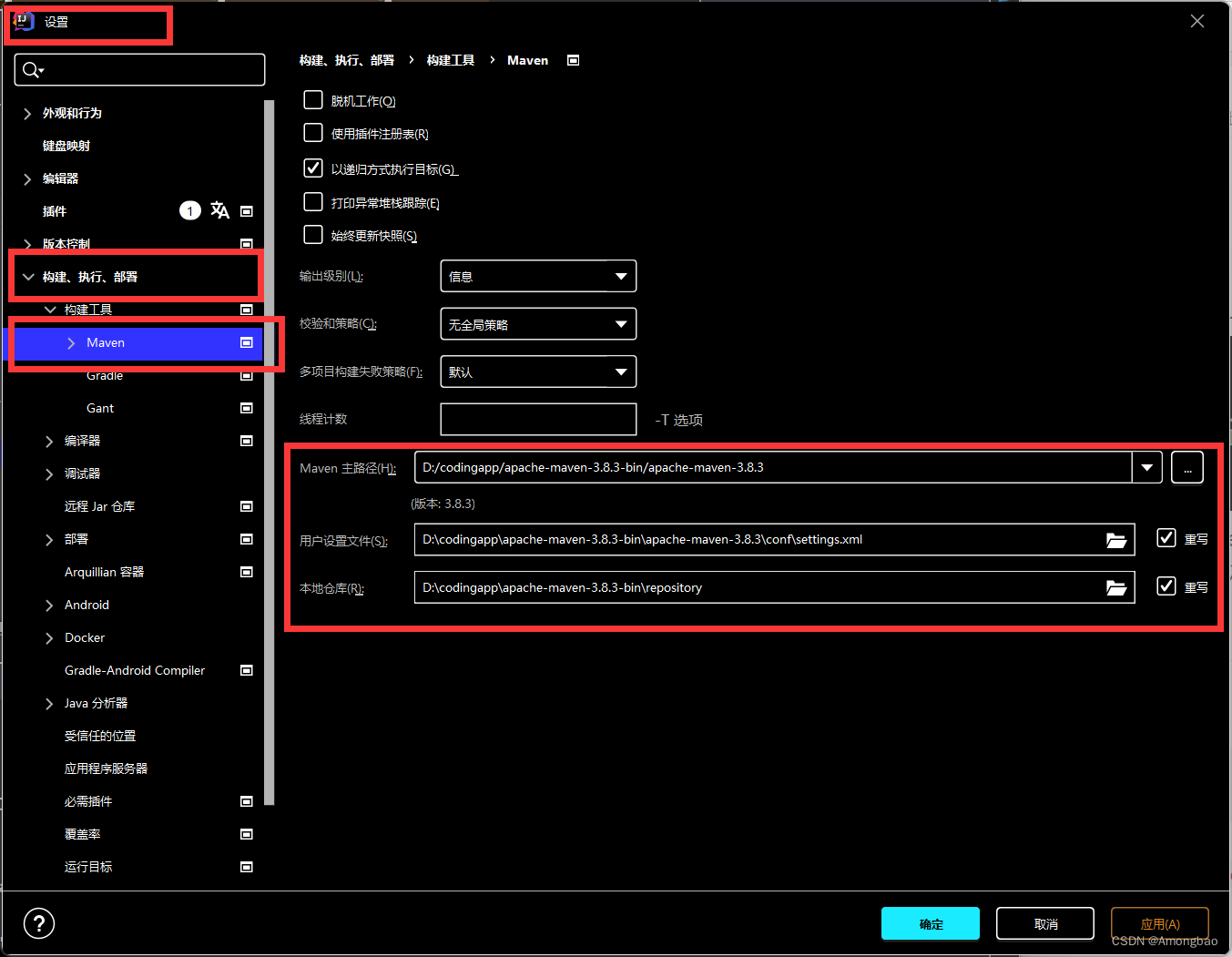Image resolution: width=1232 pixels, height=957 pixels.
Task: Uncheck 重写 beside the user settings file path
Action: 1166,538
